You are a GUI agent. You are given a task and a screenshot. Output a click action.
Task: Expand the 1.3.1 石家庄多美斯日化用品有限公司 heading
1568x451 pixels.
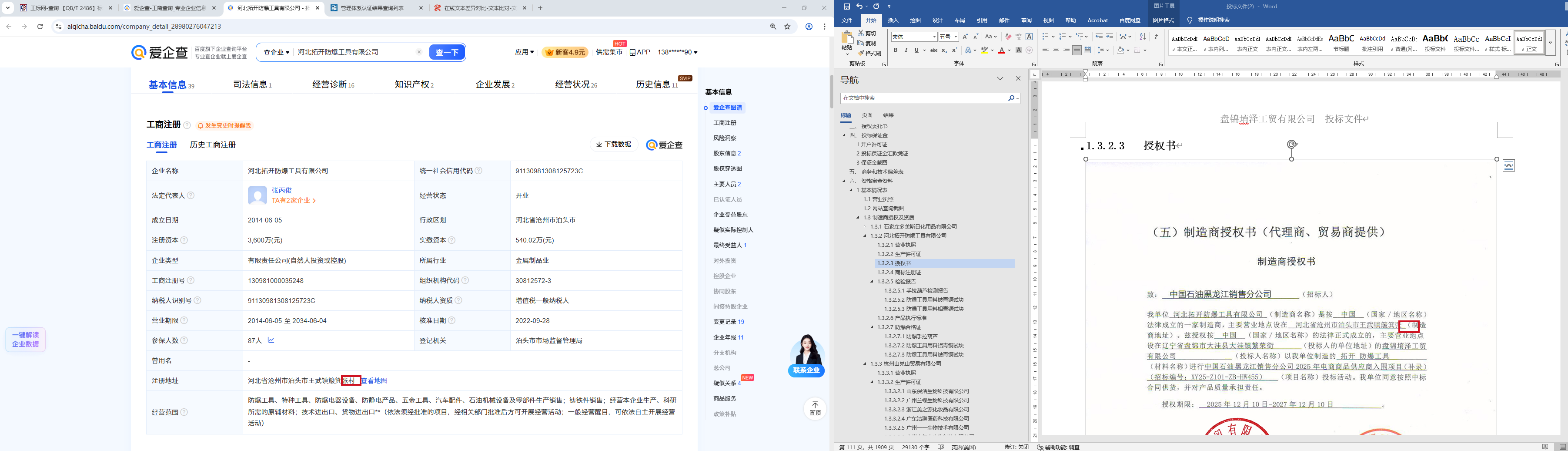tap(864, 227)
